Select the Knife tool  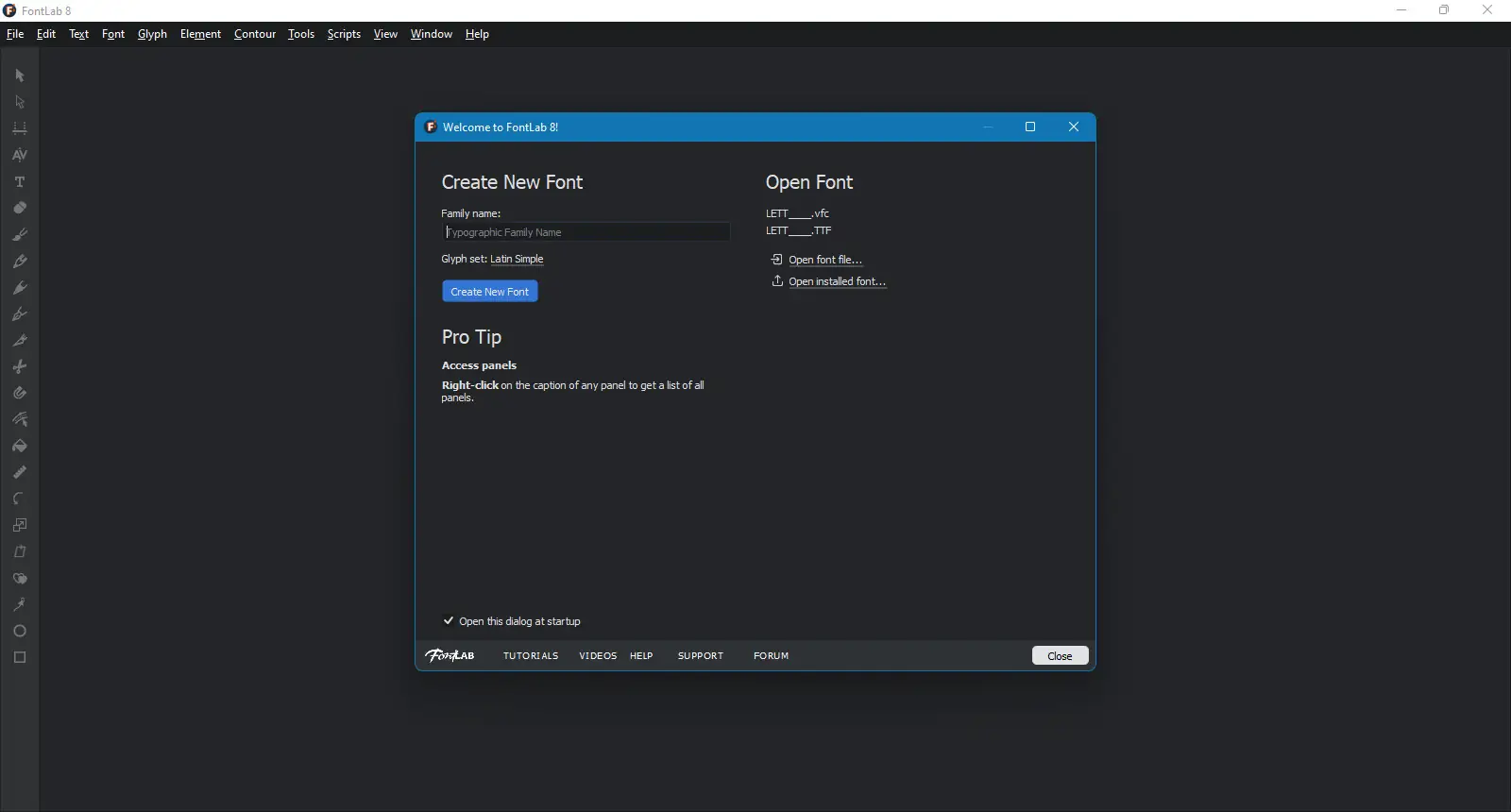(20, 340)
